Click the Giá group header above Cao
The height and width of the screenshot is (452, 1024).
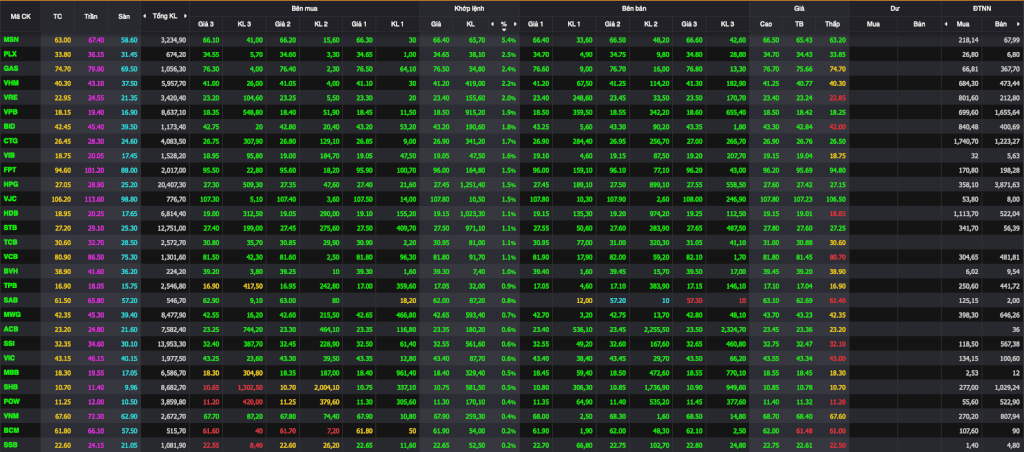click(799, 8)
